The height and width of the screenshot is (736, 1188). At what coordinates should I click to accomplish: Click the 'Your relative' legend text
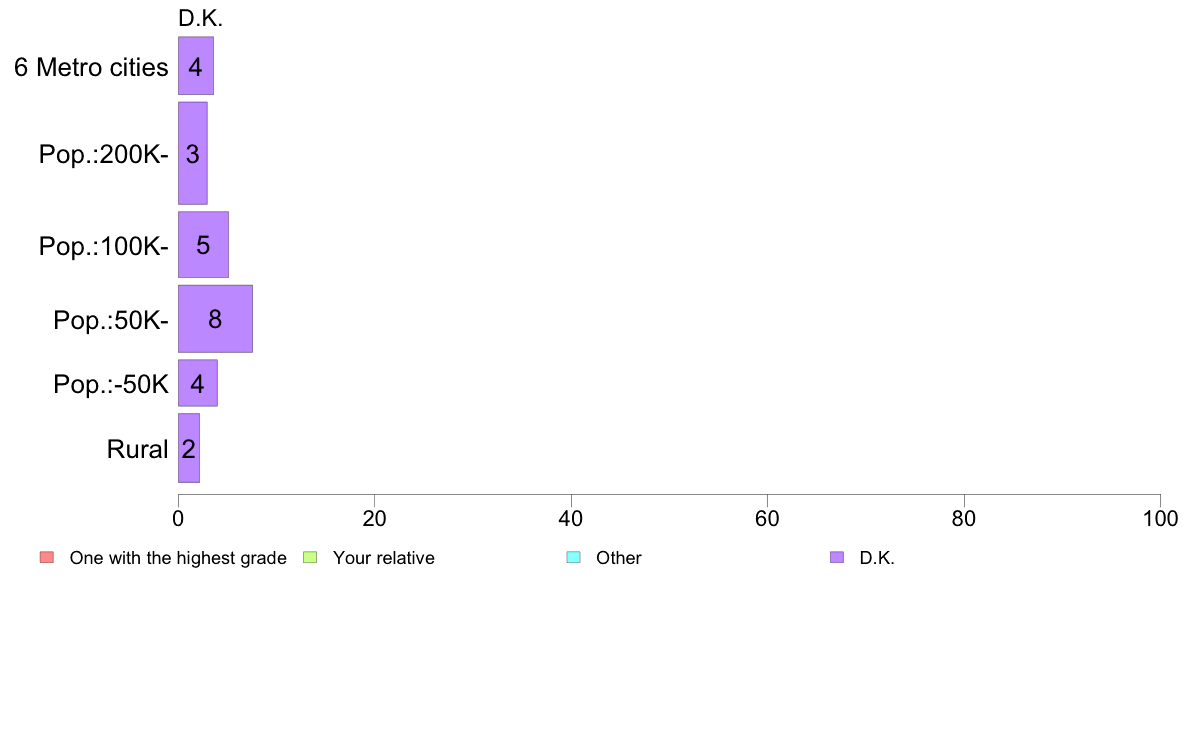pos(383,558)
